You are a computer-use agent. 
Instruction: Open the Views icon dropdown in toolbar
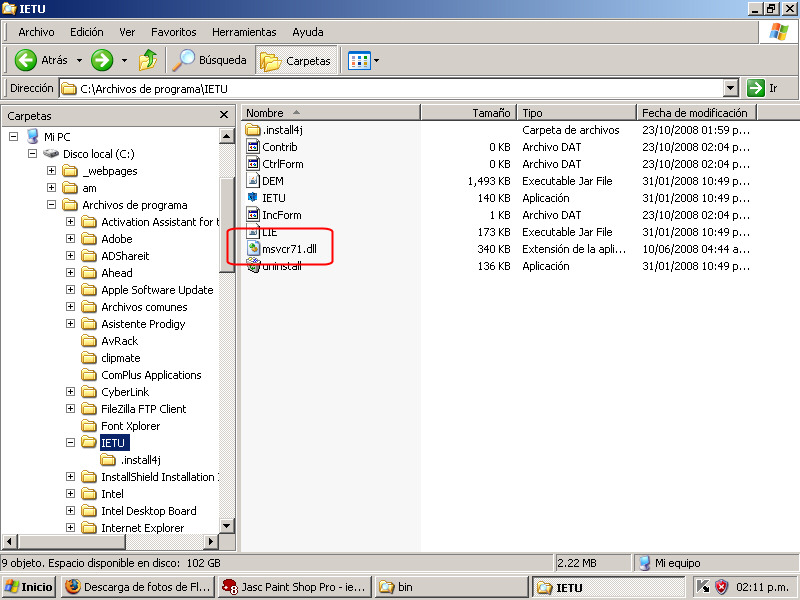pyautogui.click(x=363, y=61)
